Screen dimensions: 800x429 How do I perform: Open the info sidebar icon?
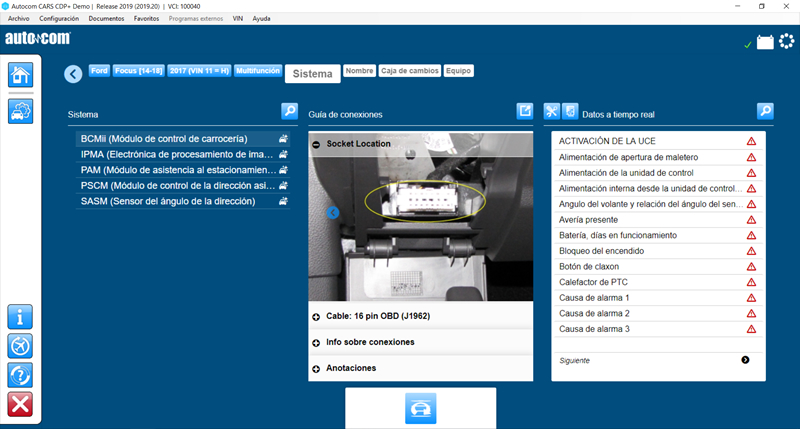coord(20,317)
